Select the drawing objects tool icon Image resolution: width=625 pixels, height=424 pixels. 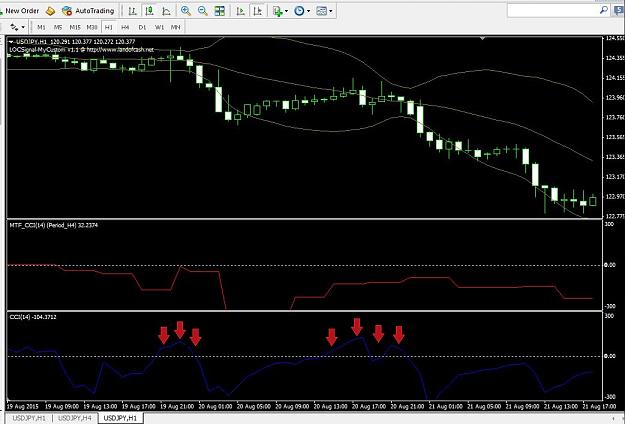point(14,27)
